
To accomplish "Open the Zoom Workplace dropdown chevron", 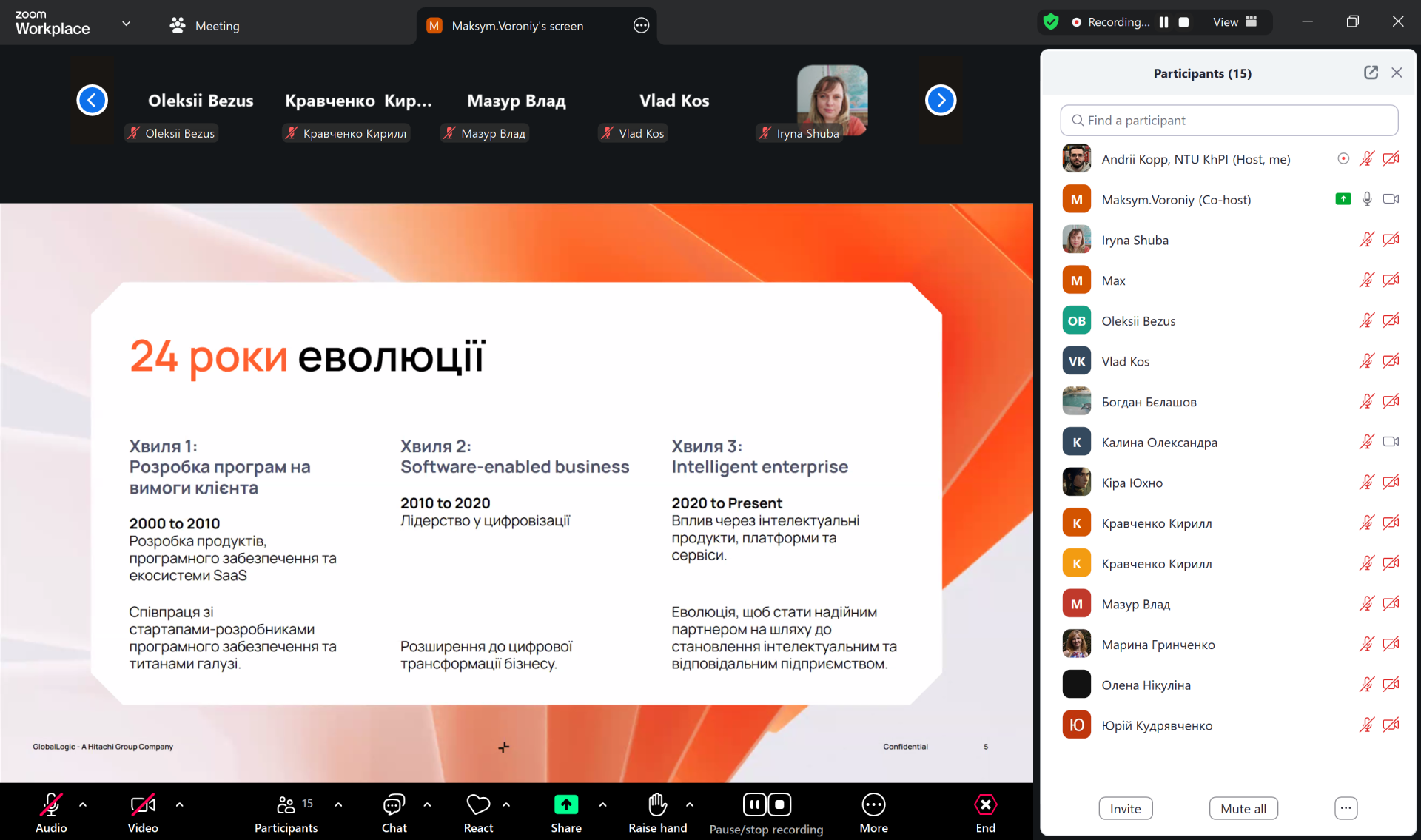I will 127,24.
